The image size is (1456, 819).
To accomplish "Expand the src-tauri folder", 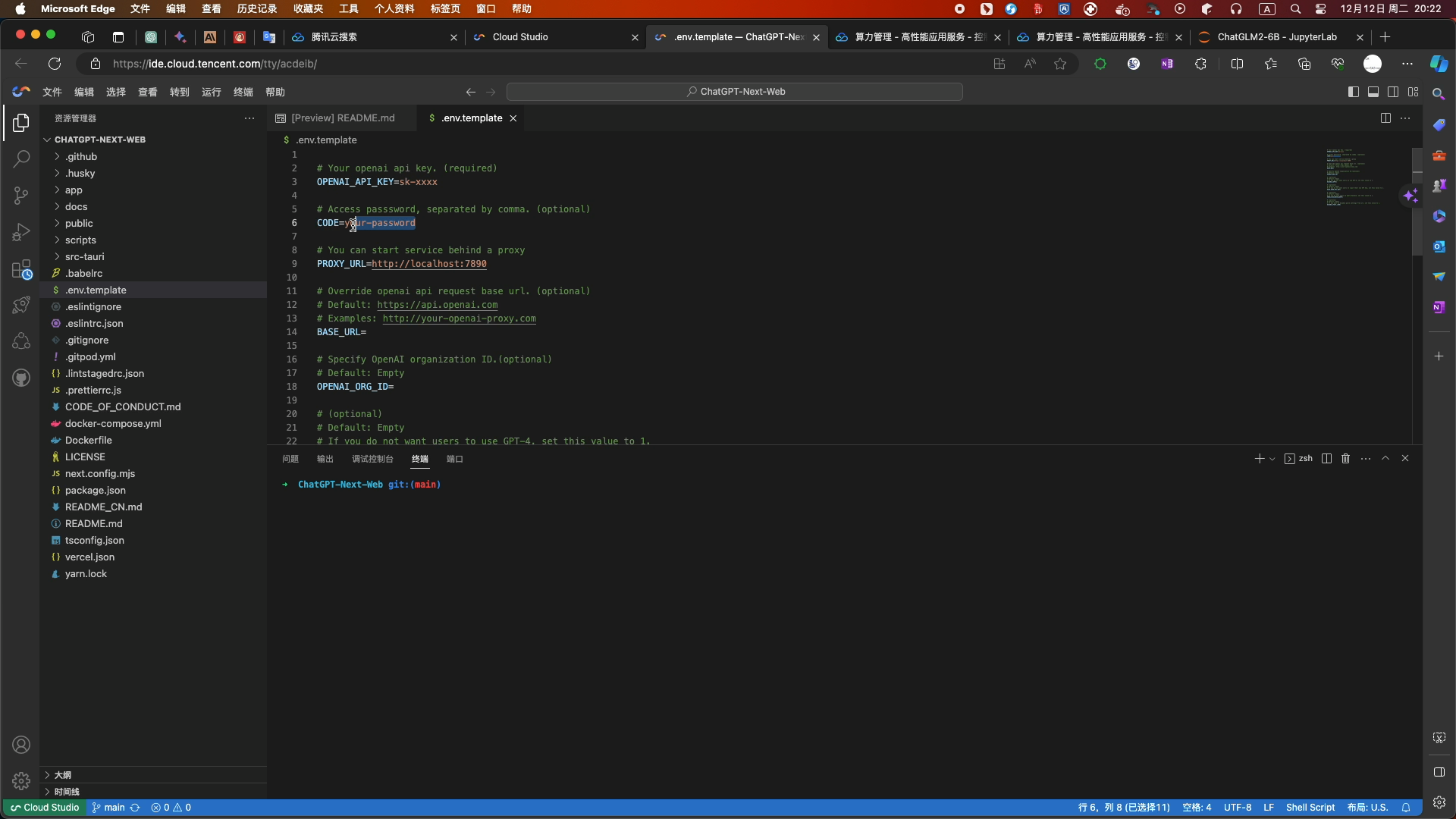I will click(x=84, y=256).
